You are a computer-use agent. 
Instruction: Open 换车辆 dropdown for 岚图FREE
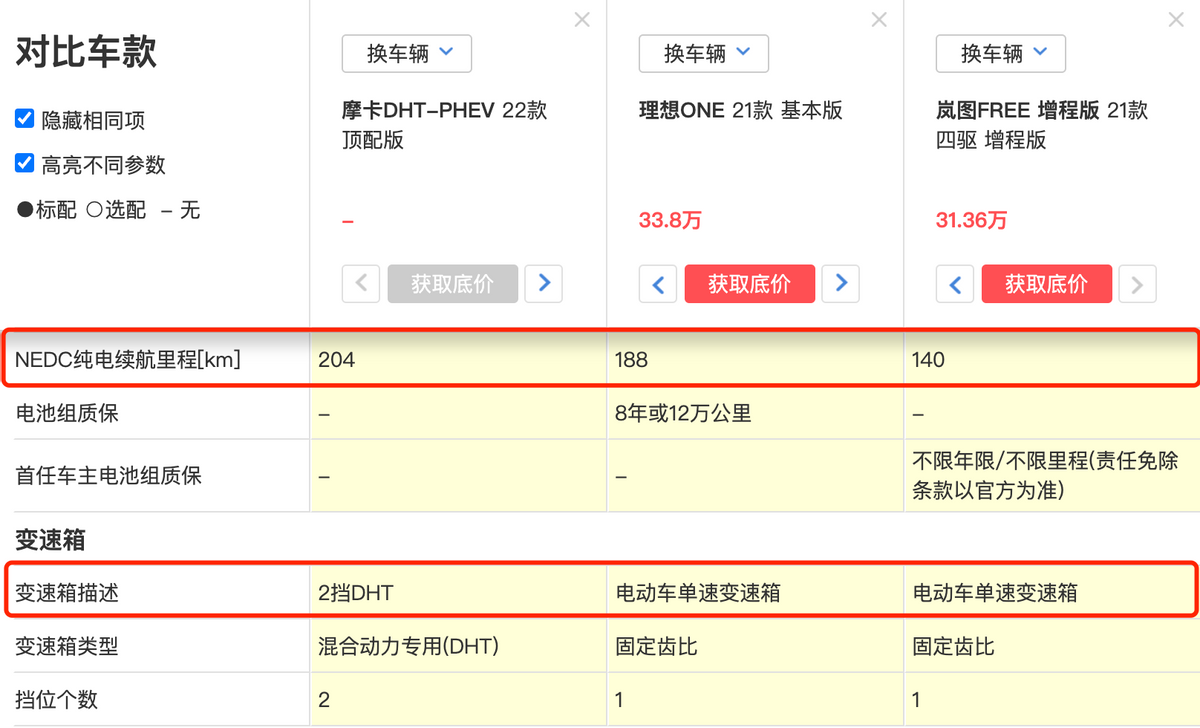pos(1001,53)
